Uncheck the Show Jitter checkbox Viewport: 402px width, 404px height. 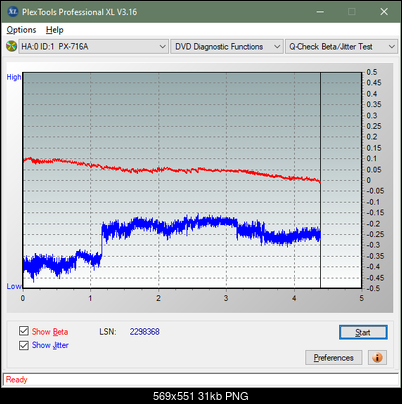click(x=24, y=345)
